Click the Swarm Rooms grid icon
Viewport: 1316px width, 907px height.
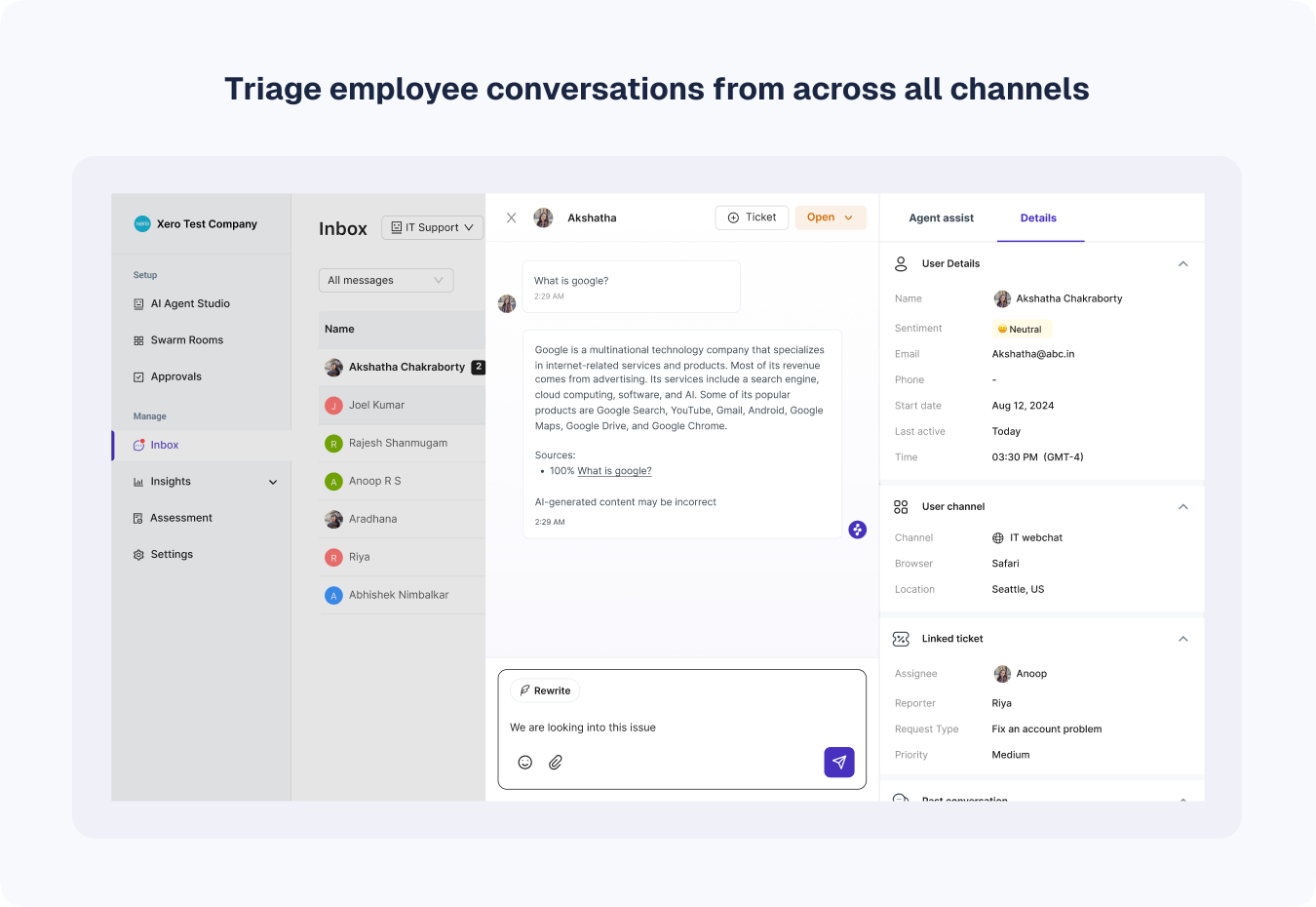138,340
